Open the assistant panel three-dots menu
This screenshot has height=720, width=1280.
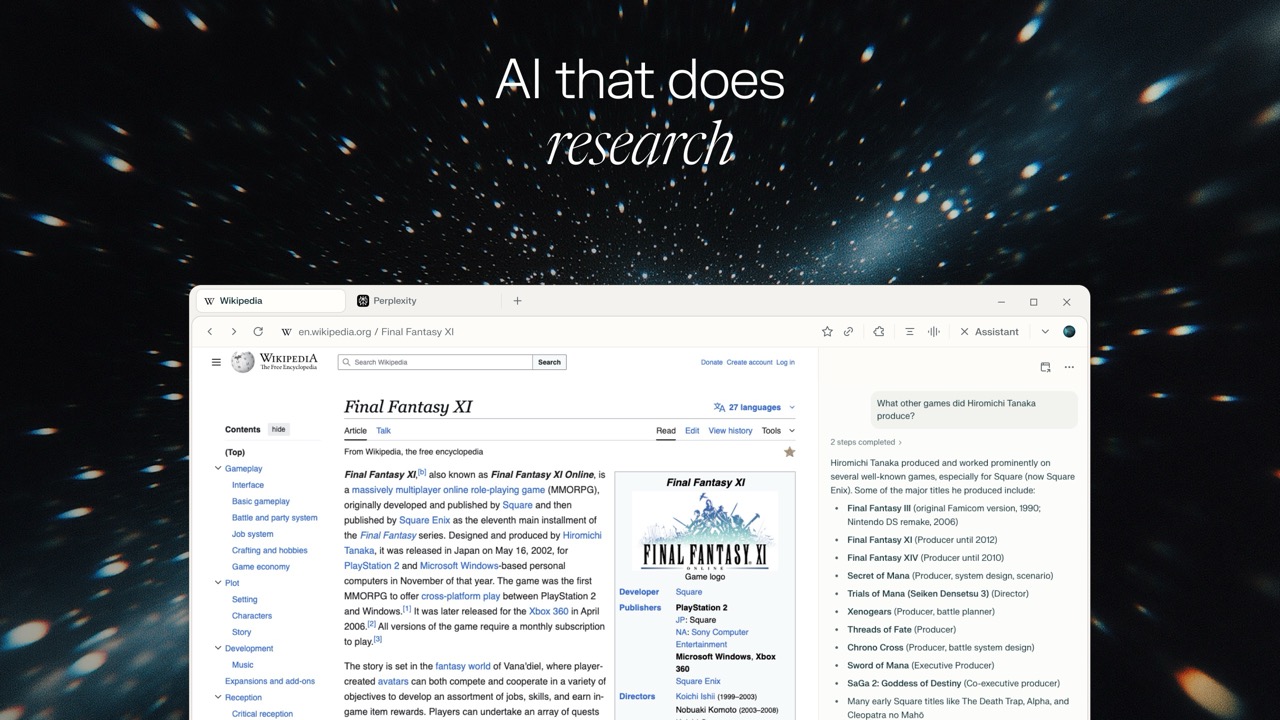coord(1069,367)
